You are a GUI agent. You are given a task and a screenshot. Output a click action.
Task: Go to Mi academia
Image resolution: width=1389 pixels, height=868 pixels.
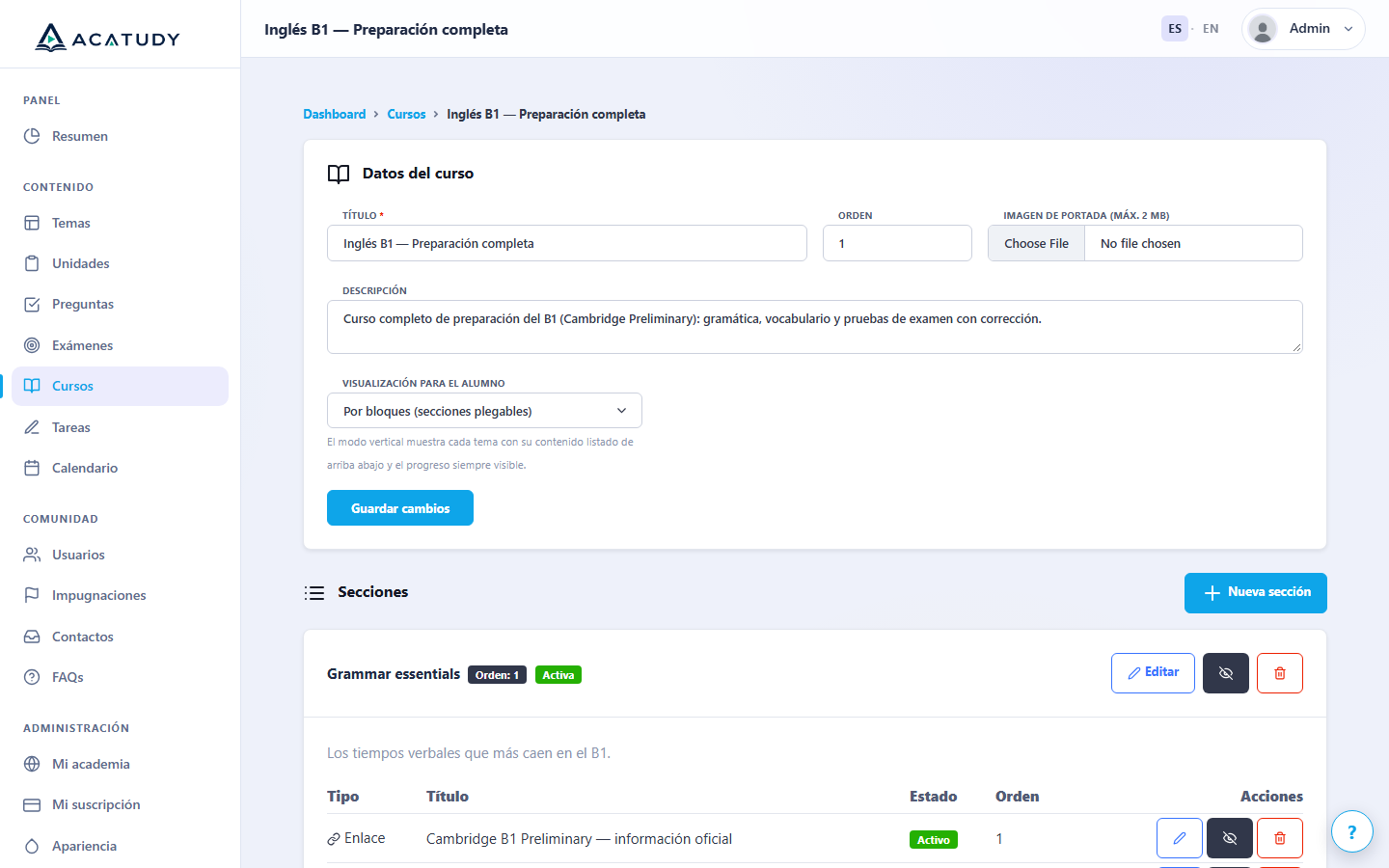120,764
